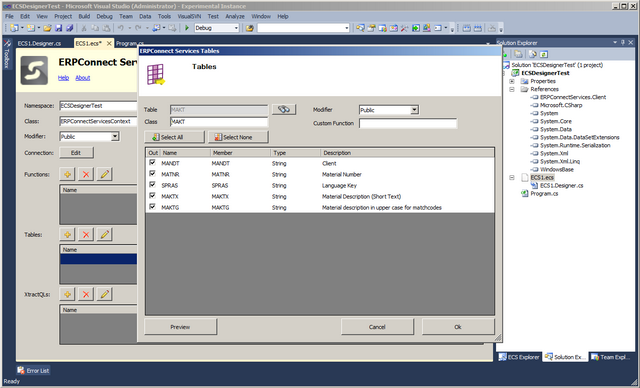This screenshot has width=640, height=388.
Task: Click the connection Edit button
Action: coord(76,153)
